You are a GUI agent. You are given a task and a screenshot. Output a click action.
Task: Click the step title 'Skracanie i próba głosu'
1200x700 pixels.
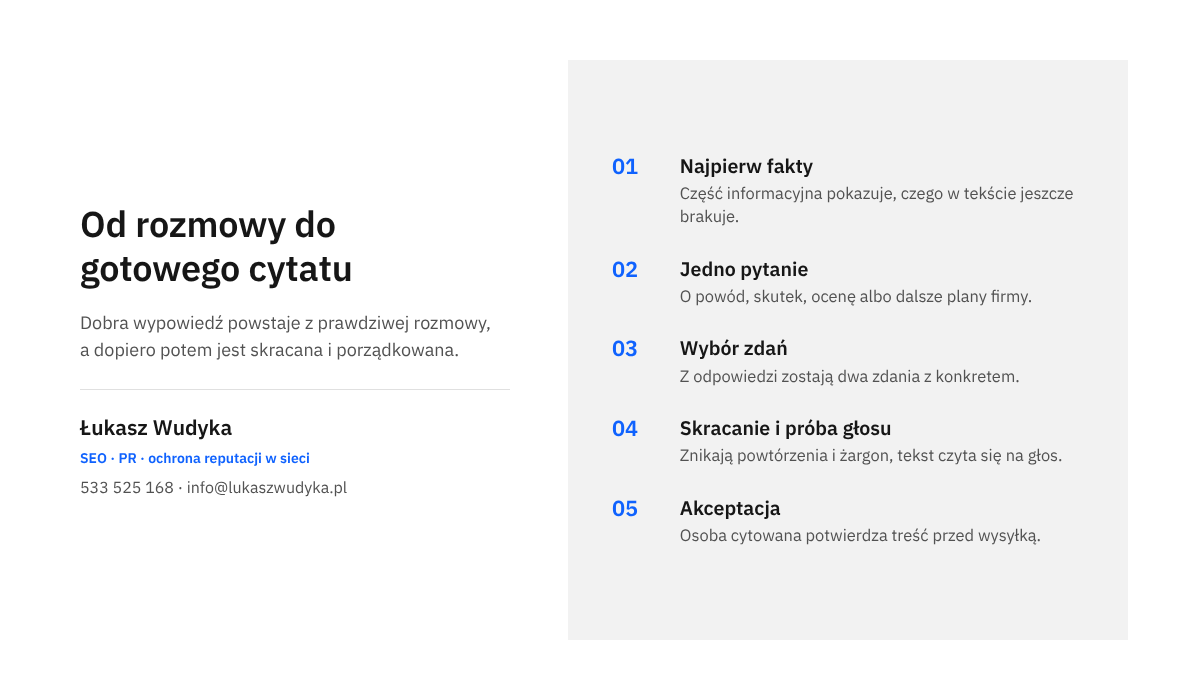pyautogui.click(x=785, y=429)
